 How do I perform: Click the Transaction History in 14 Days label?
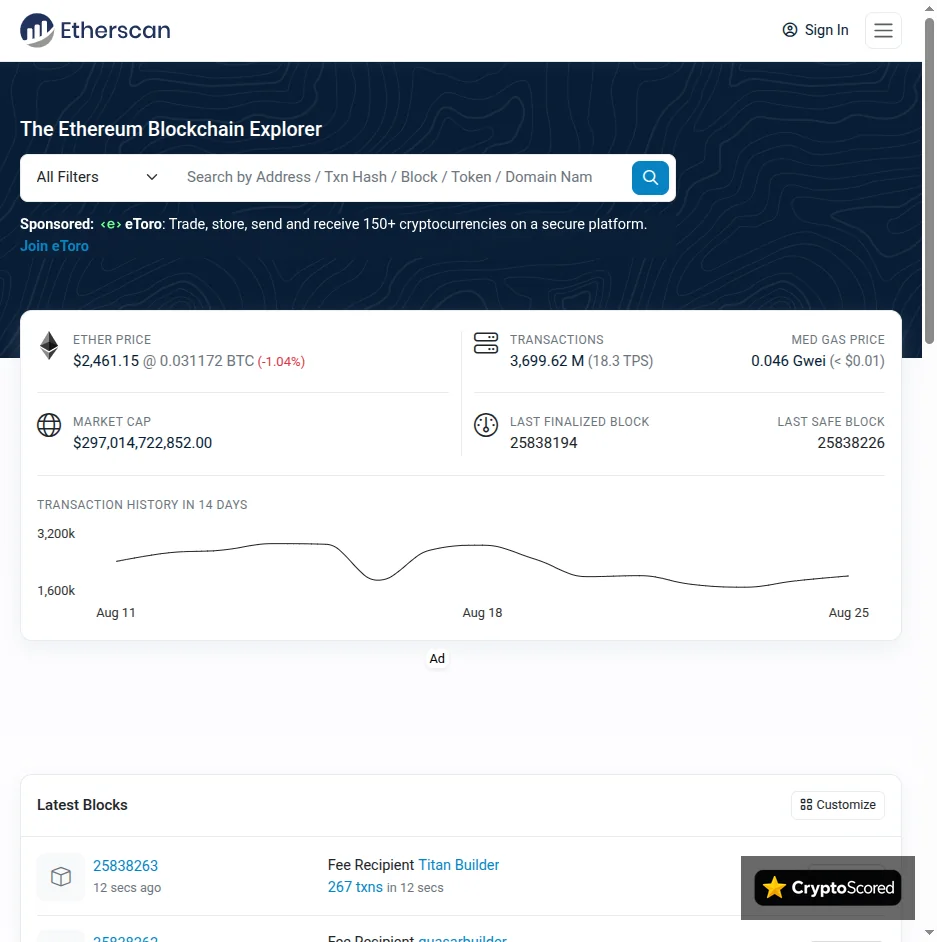point(142,505)
